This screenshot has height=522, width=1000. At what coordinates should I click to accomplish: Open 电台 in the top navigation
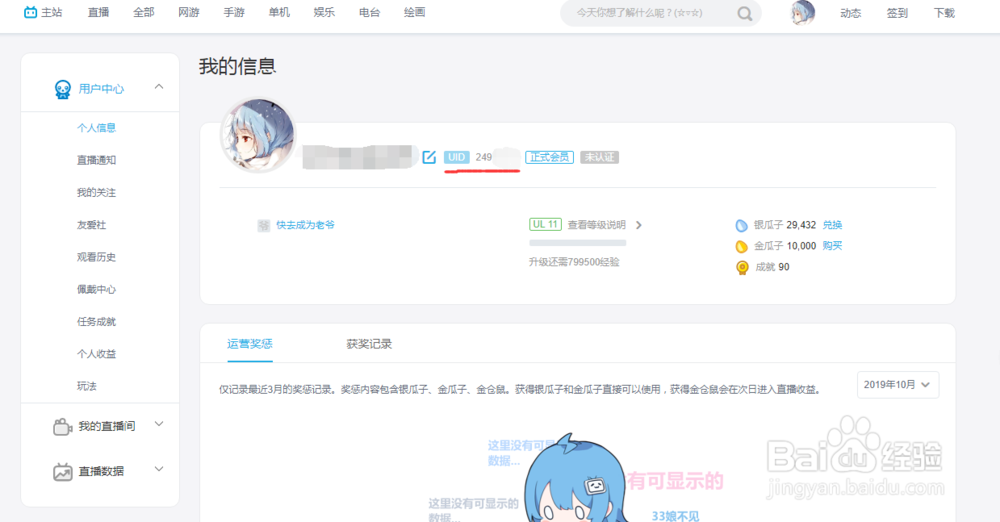click(369, 12)
